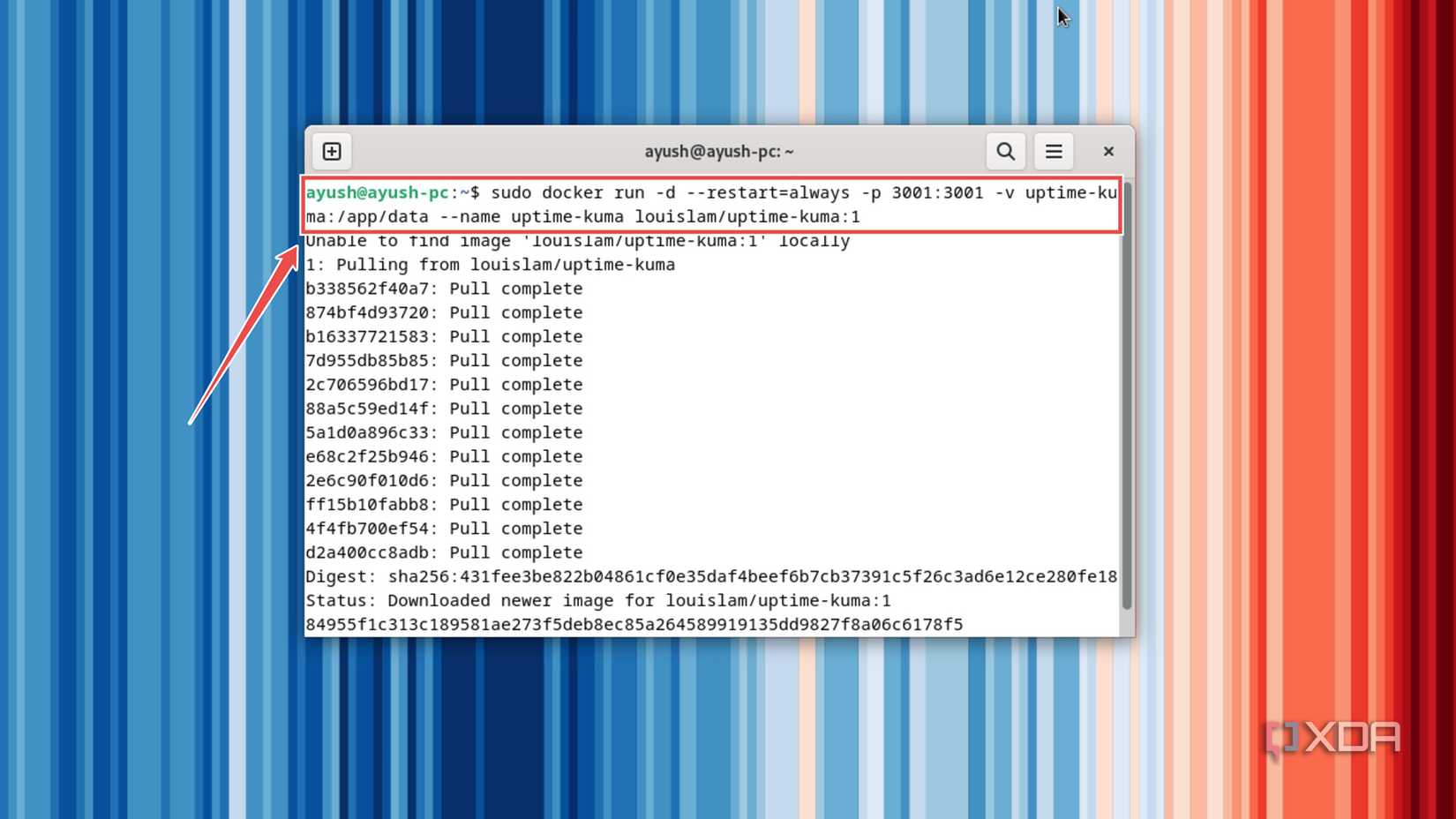The image size is (1456, 819).
Task: Click line '4f4fb700ef54: Pull complete'
Action: [444, 529]
